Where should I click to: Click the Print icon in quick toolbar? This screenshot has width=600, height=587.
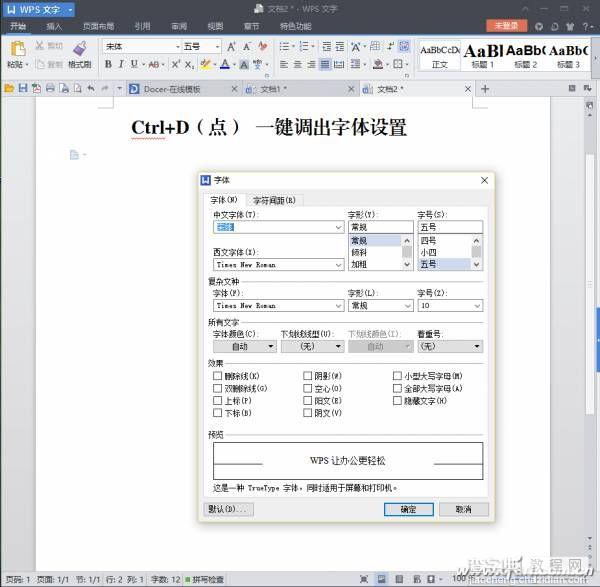coord(50,89)
